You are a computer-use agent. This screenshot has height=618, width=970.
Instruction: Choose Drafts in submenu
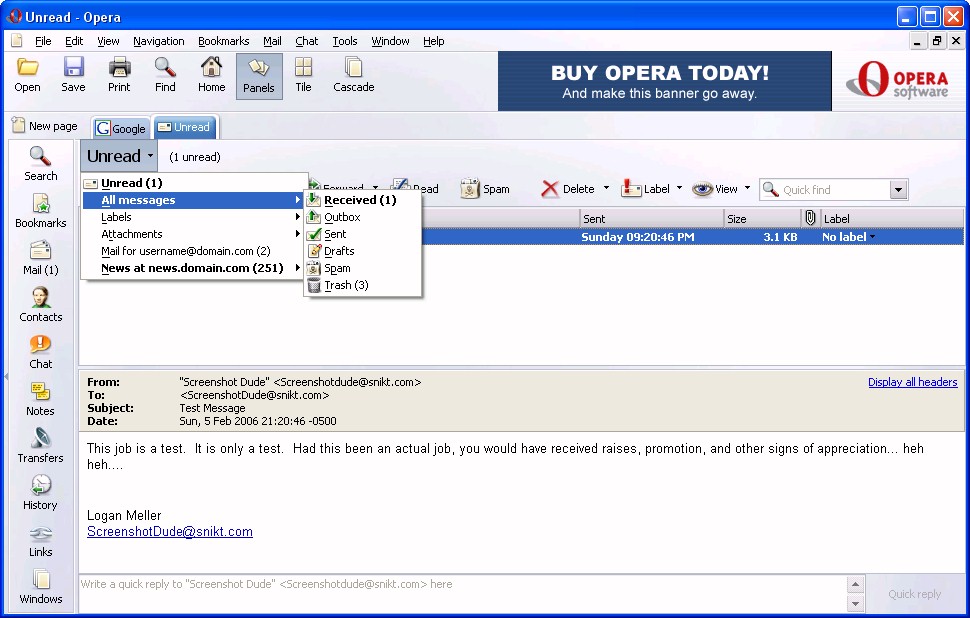(363, 251)
